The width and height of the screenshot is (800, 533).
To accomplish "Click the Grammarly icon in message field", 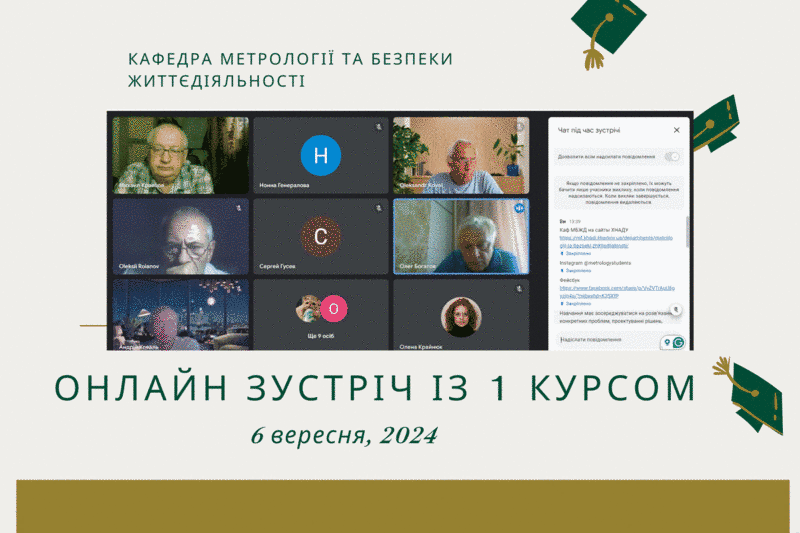I will 678,342.
